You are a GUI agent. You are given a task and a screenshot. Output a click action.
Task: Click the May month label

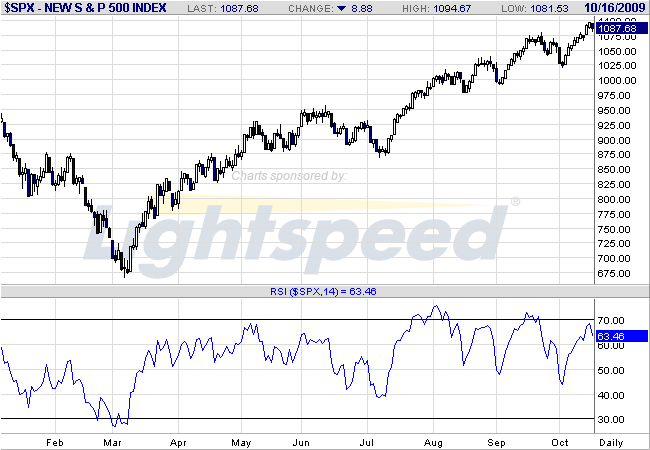241,443
